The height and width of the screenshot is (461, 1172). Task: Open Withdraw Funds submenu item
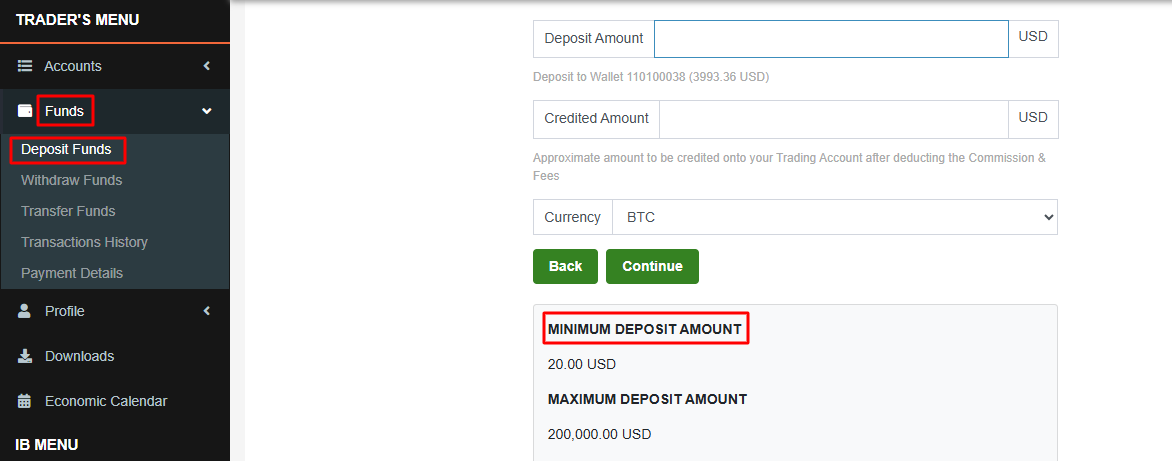pos(72,180)
